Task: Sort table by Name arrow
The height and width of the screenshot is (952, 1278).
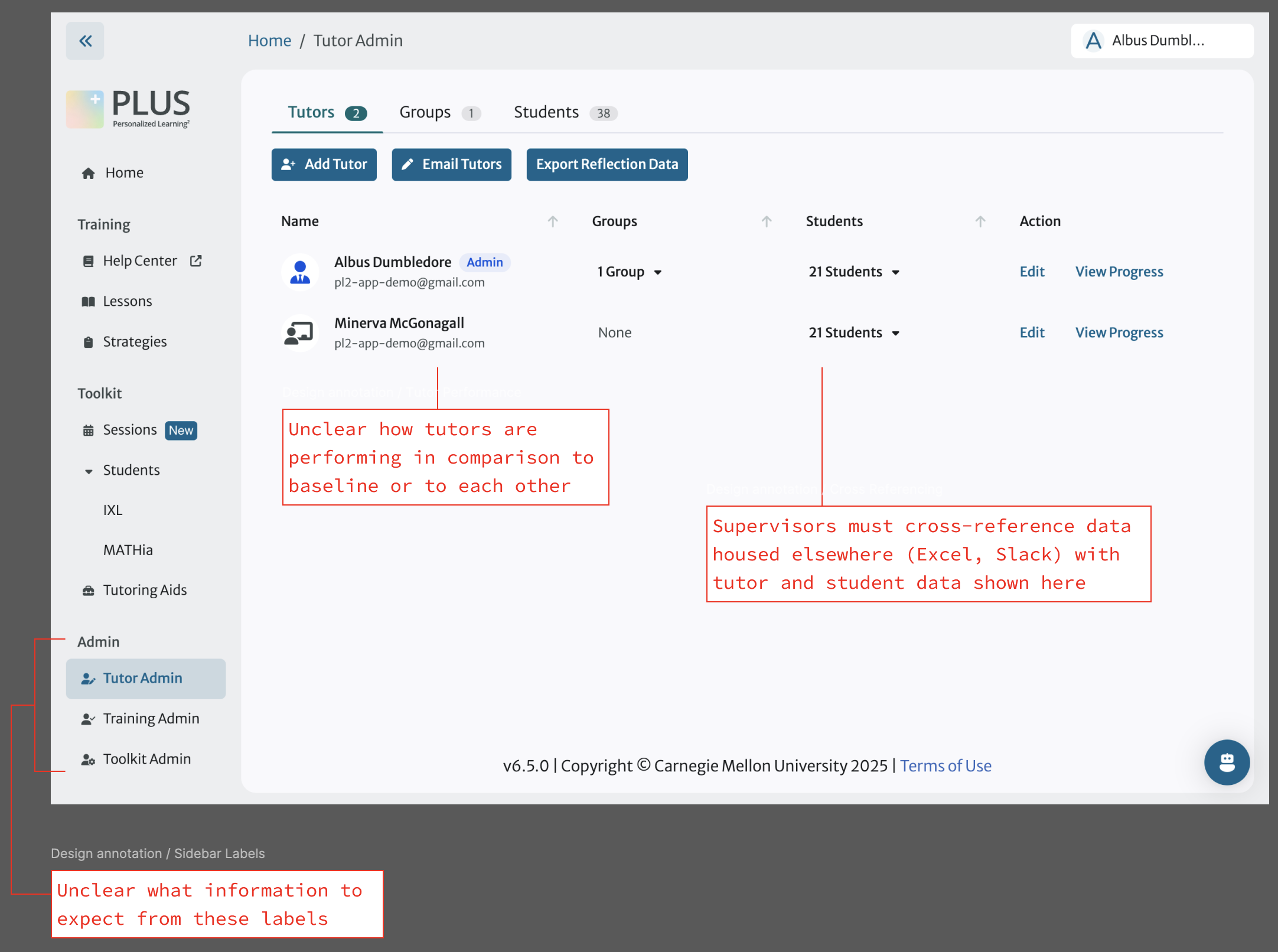Action: 553,221
